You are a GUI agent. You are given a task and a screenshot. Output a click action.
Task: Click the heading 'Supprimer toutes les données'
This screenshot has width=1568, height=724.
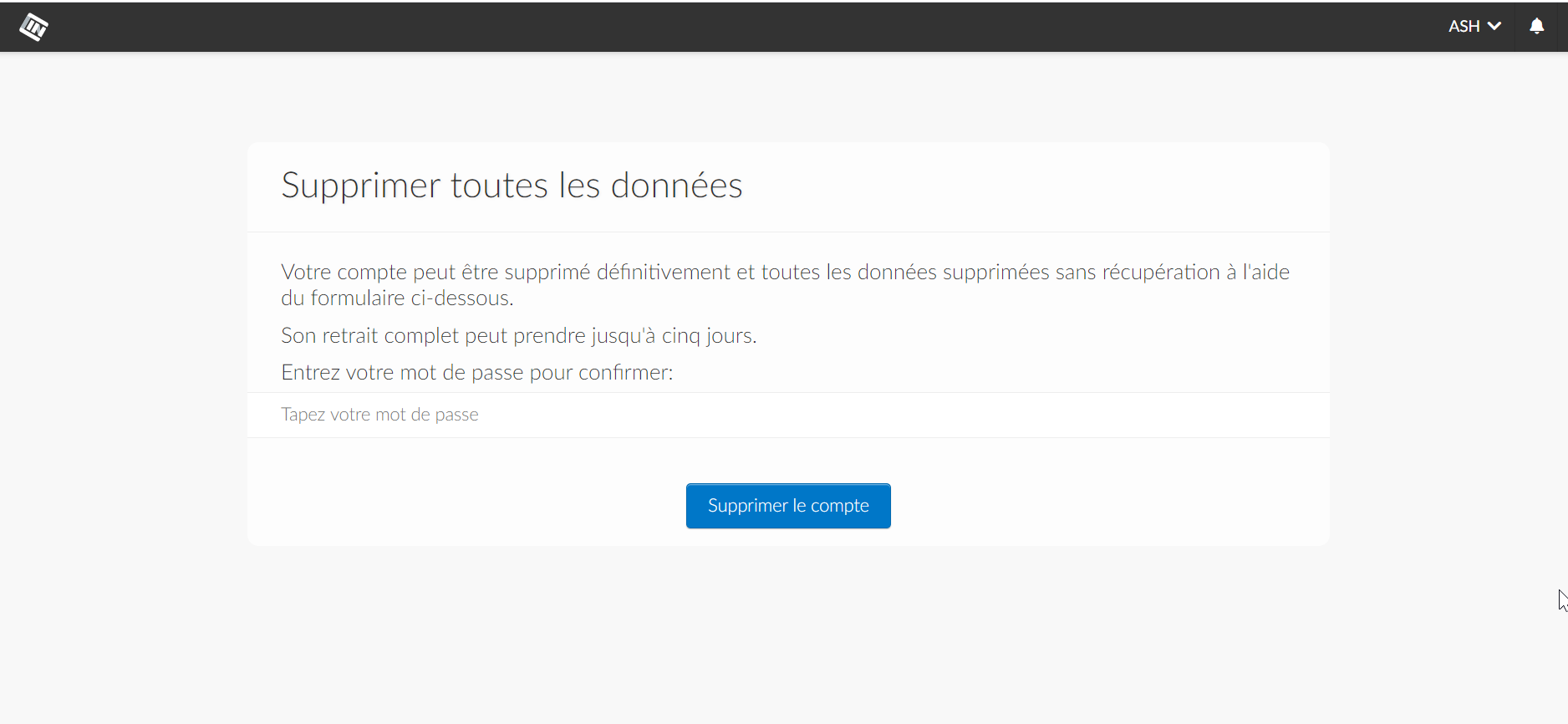coord(512,186)
